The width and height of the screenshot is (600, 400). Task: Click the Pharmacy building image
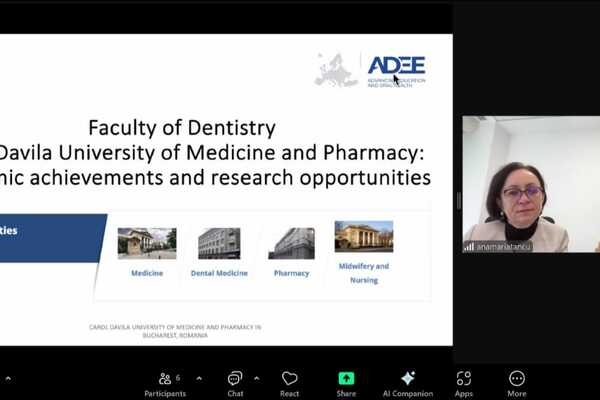[x=292, y=243]
